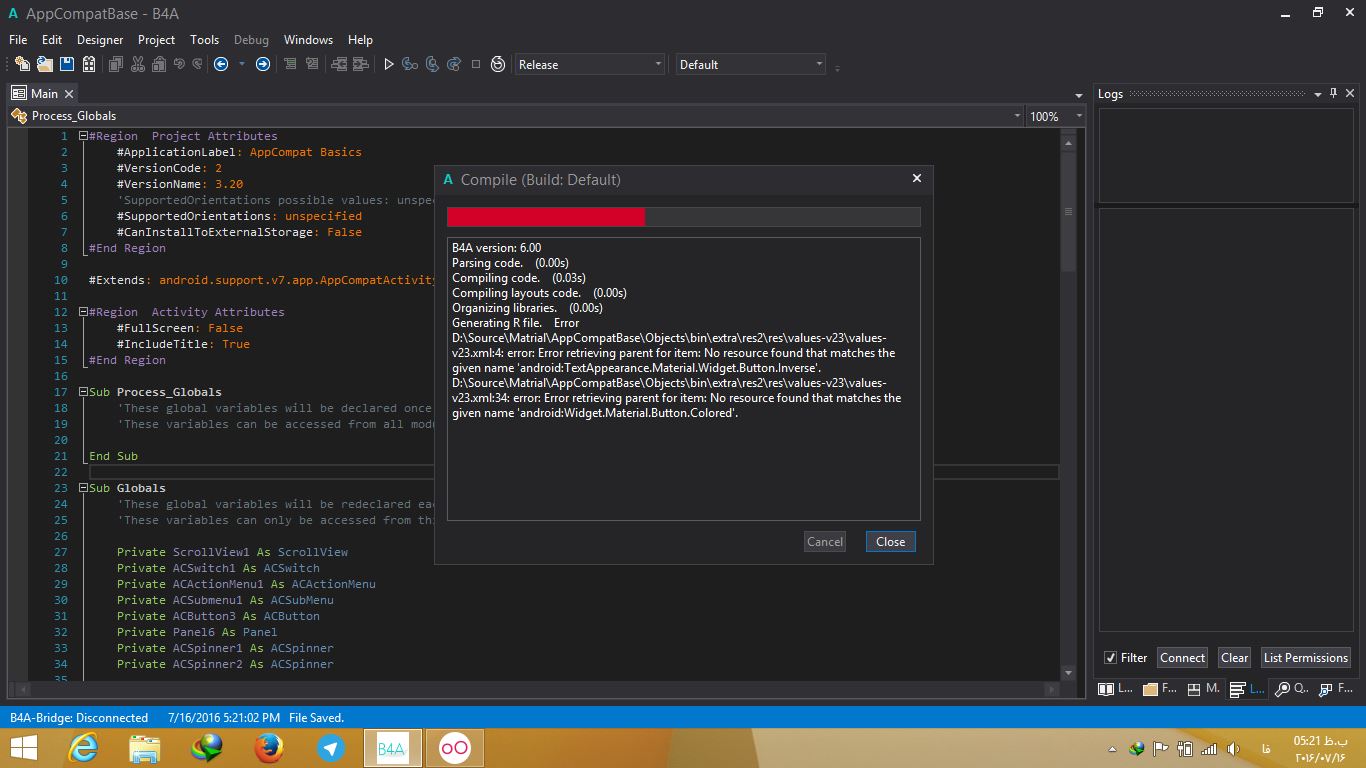Image resolution: width=1366 pixels, height=768 pixels.
Task: Click the Save icon in toolbar
Action: coord(67,64)
